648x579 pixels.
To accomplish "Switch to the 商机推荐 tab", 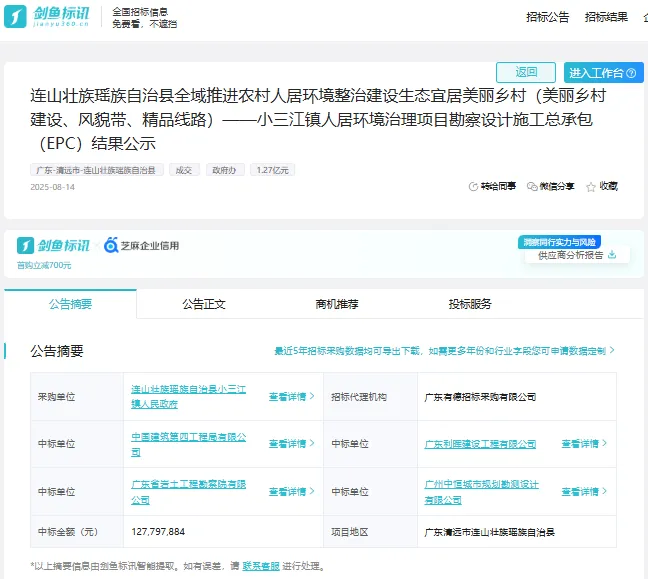I will pos(336,304).
